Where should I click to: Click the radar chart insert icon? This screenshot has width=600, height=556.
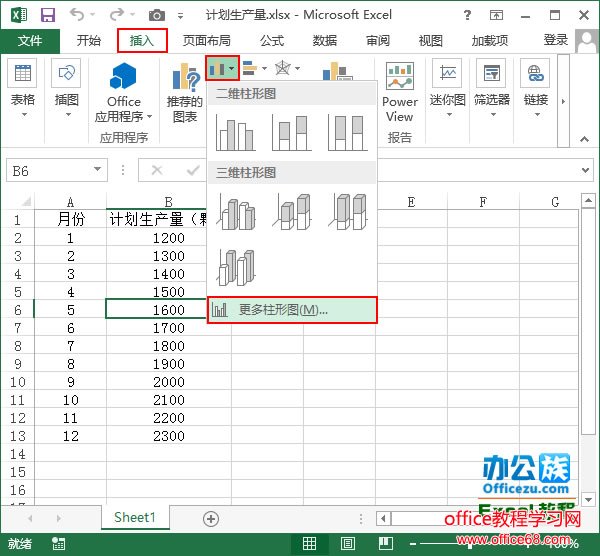(x=283, y=68)
